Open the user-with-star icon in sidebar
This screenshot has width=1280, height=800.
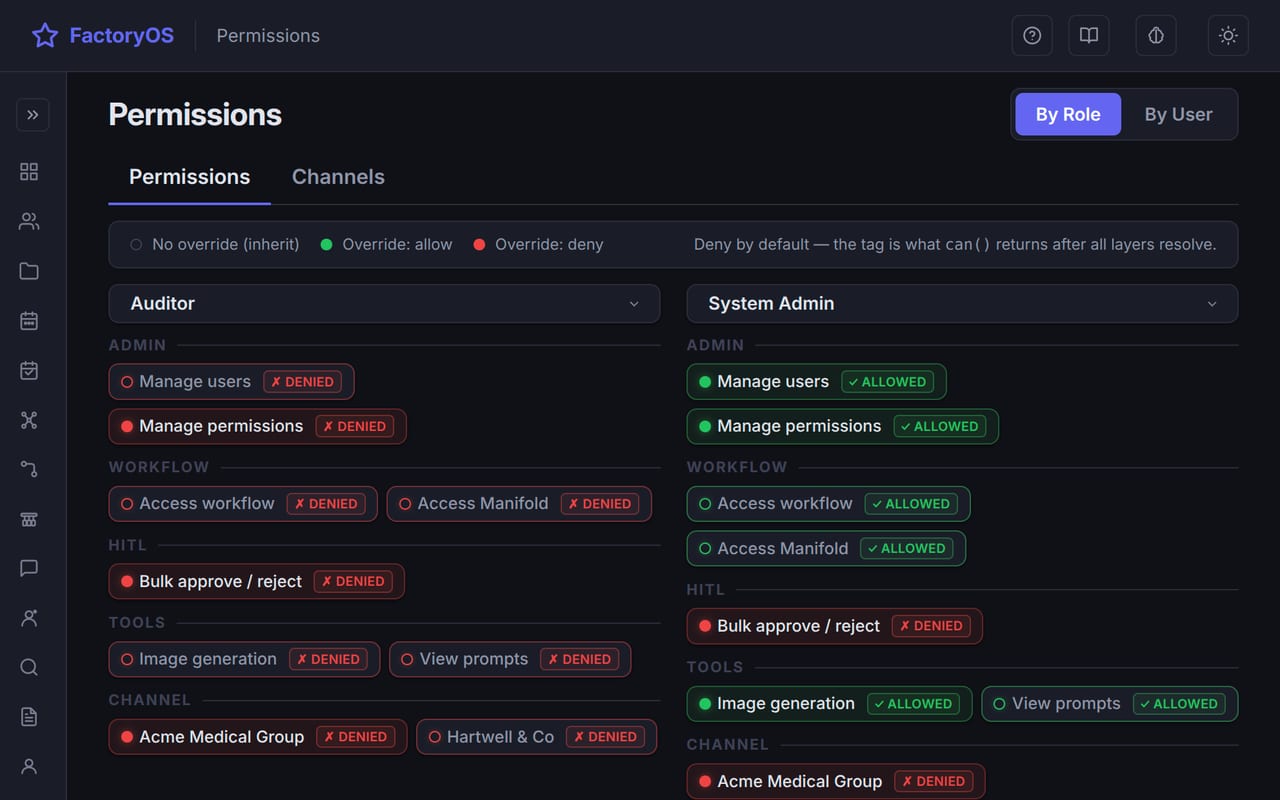[x=29, y=618]
